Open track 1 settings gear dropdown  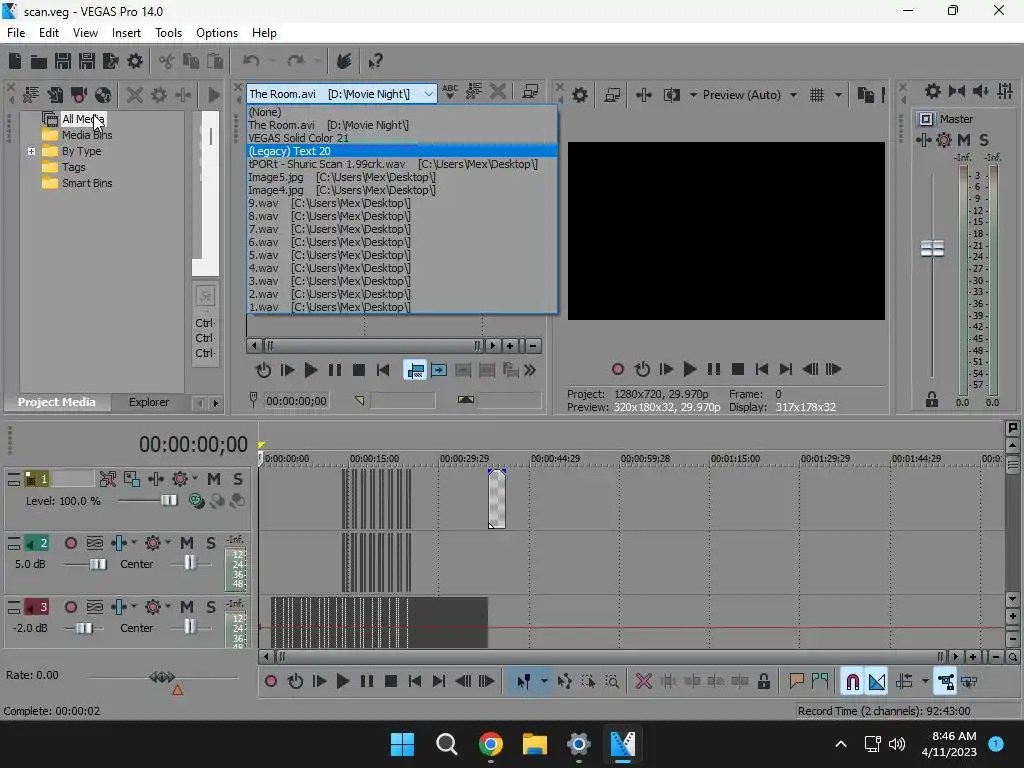(x=195, y=479)
